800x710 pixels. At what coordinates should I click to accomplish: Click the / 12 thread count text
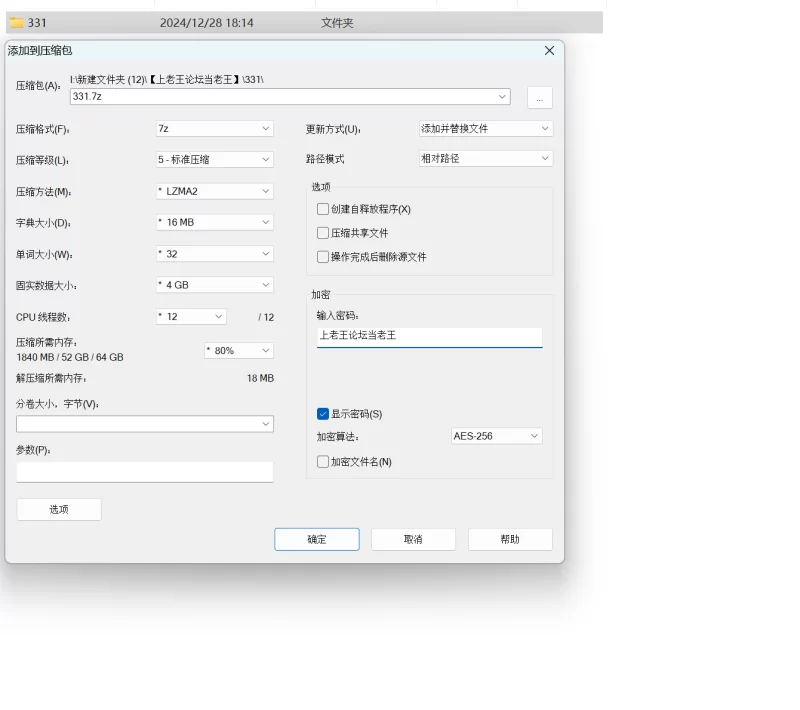click(x=266, y=317)
